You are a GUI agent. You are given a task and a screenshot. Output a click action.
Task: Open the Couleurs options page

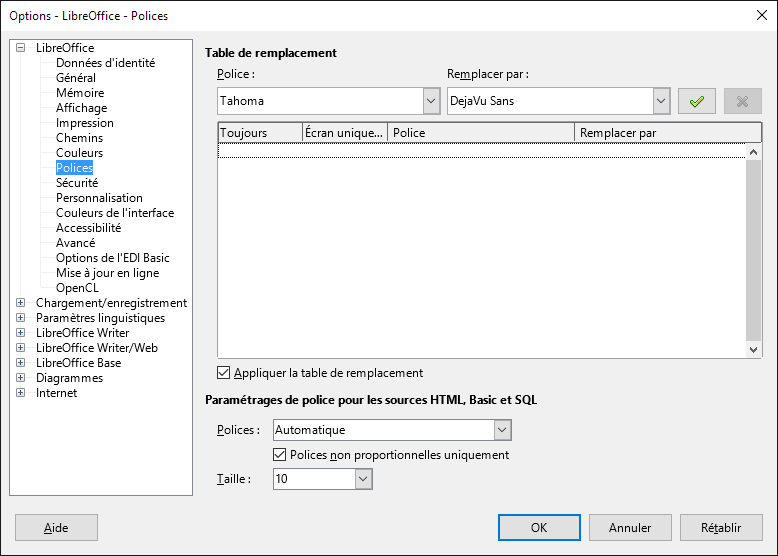(79, 153)
